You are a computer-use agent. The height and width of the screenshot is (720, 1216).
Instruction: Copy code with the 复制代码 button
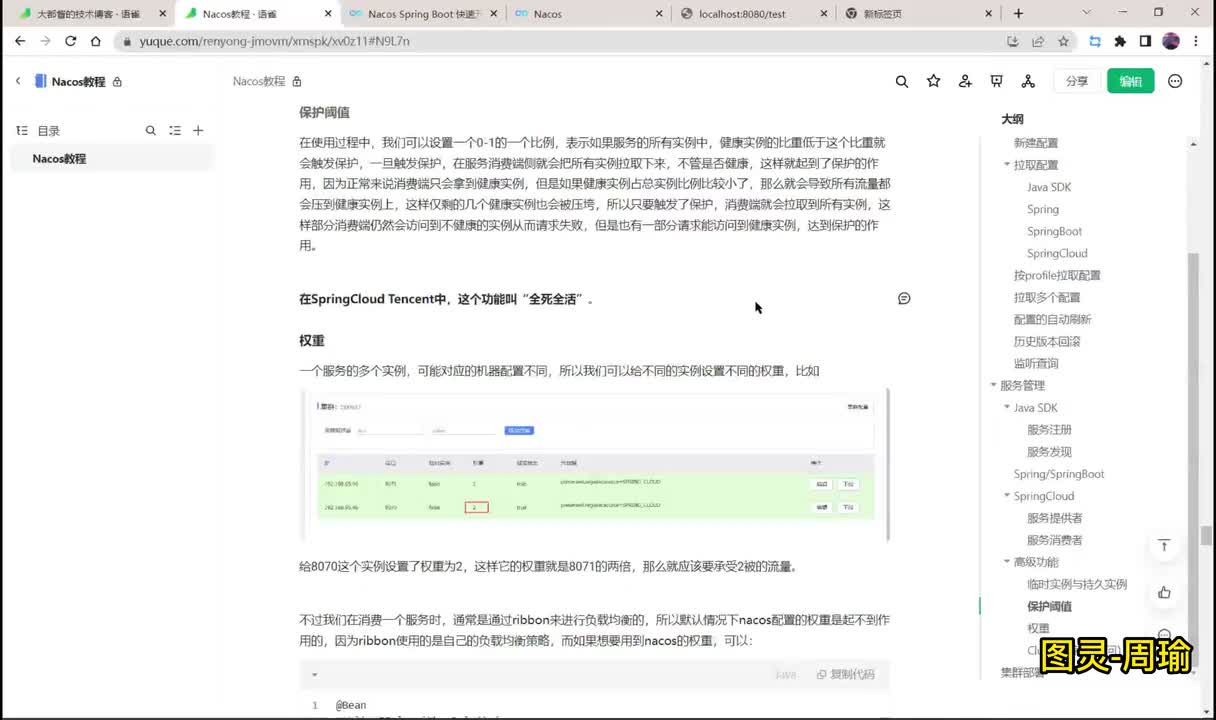click(x=846, y=675)
